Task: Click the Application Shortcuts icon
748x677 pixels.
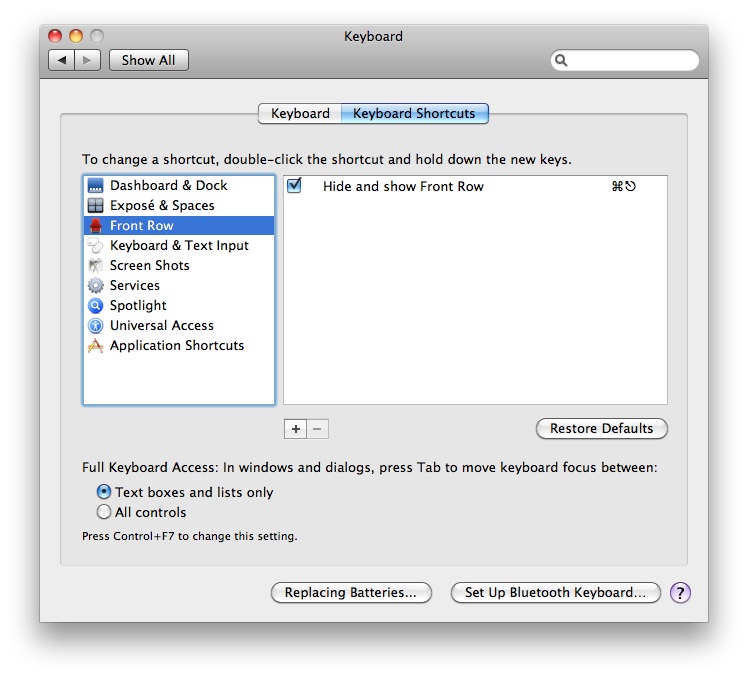Action: pyautogui.click(x=95, y=345)
